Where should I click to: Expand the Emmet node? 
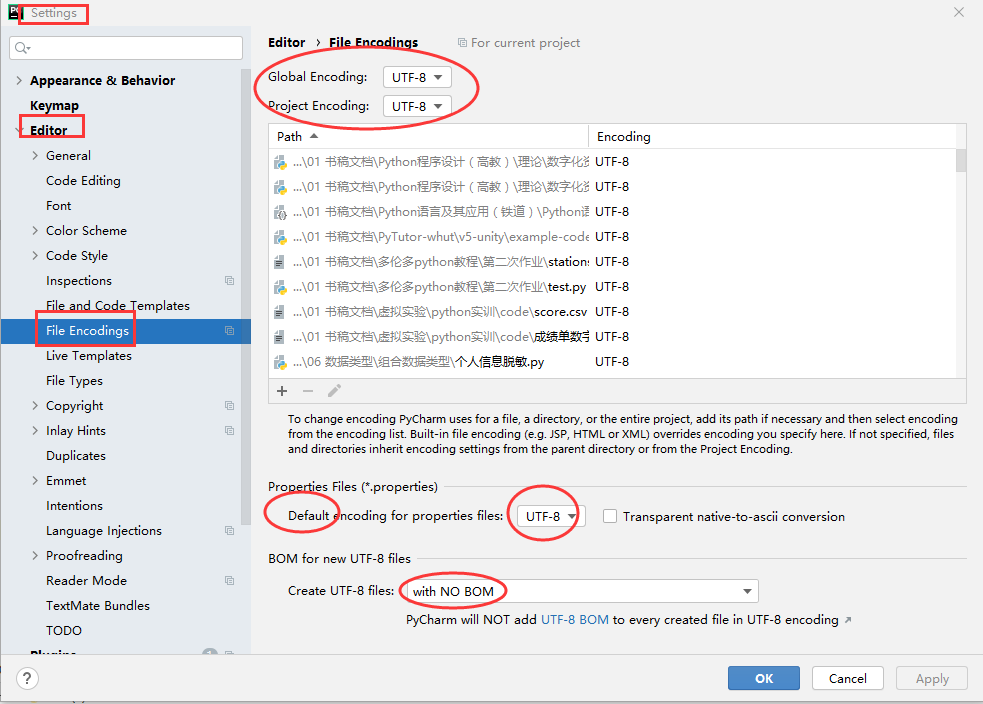[x=35, y=481]
